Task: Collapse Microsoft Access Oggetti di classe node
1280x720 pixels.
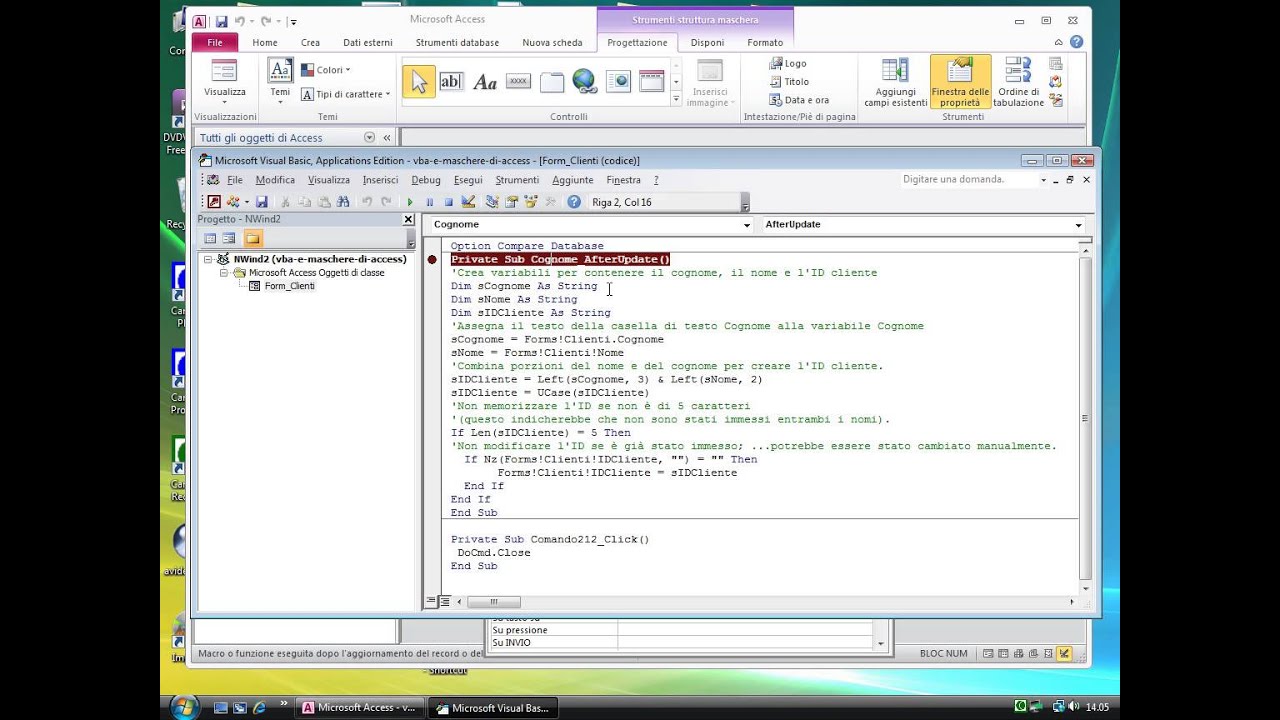Action: [x=224, y=272]
